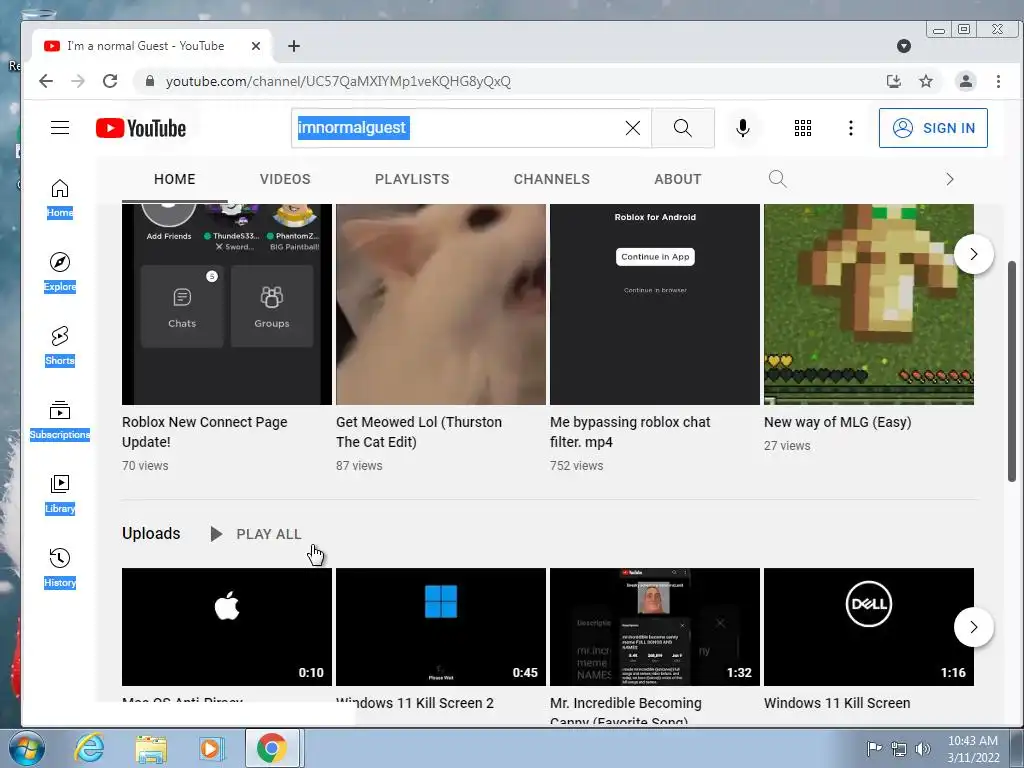Viewport: 1024px width, 768px height.
Task: Open Library in the sidebar
Action: pos(60,494)
